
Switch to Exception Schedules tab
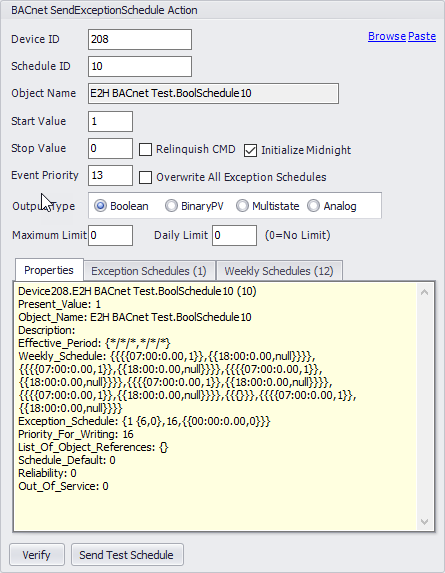149,271
